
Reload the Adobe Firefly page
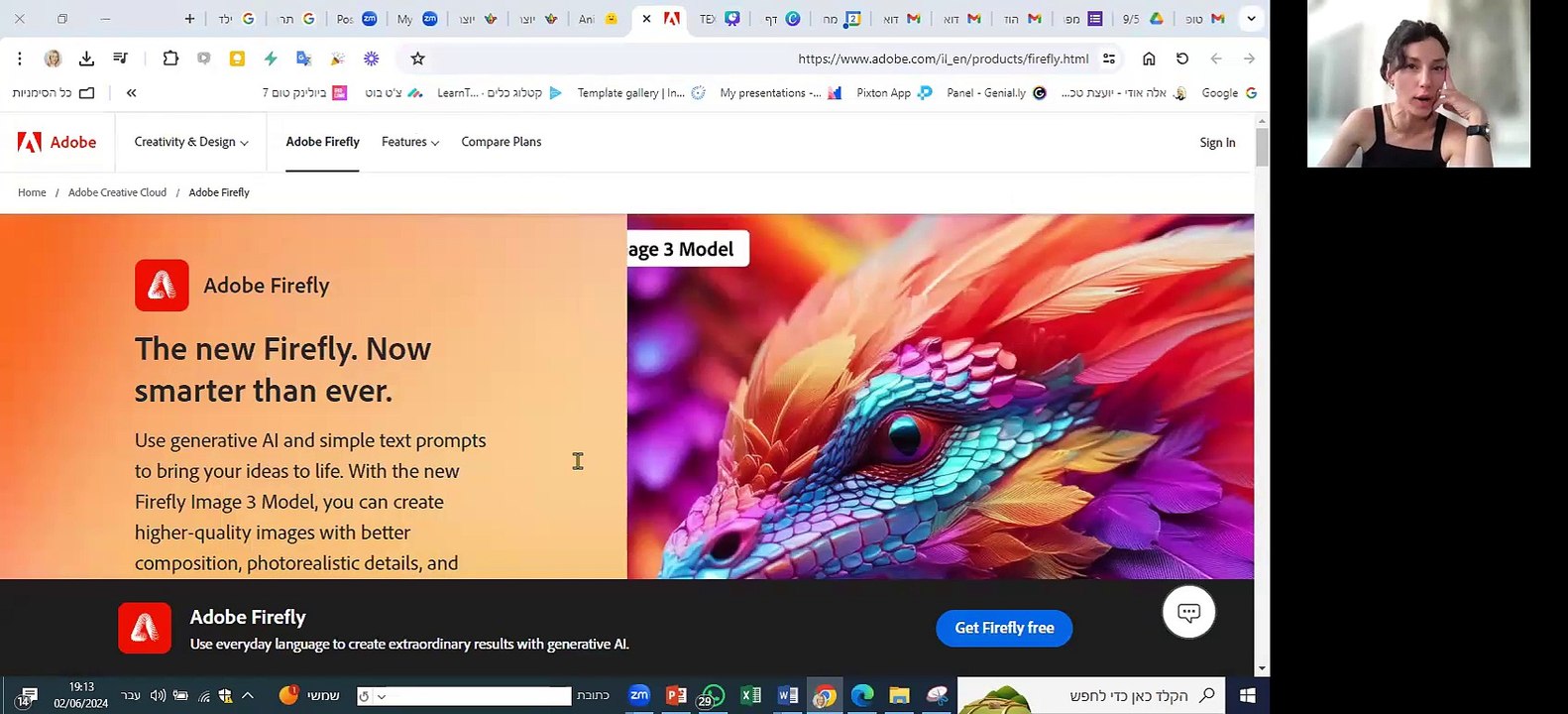pyautogui.click(x=1182, y=59)
